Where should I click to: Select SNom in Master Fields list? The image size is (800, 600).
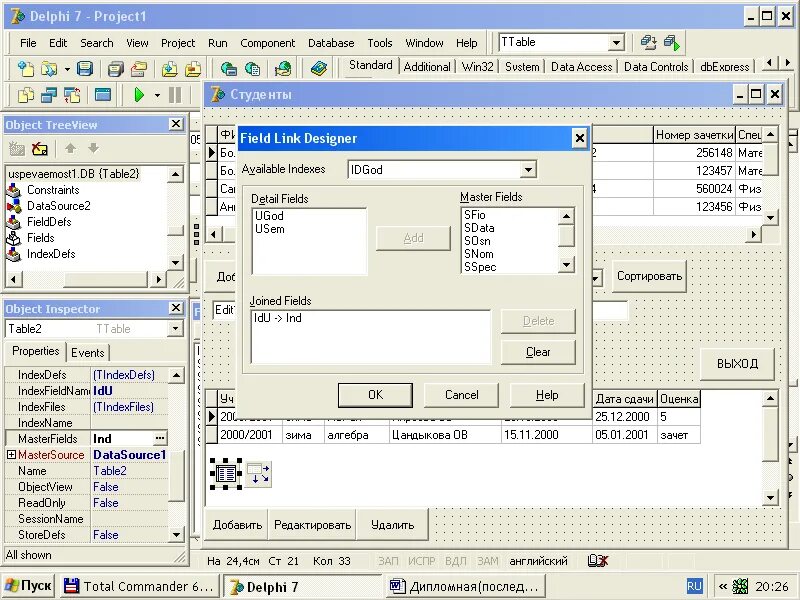click(x=479, y=254)
